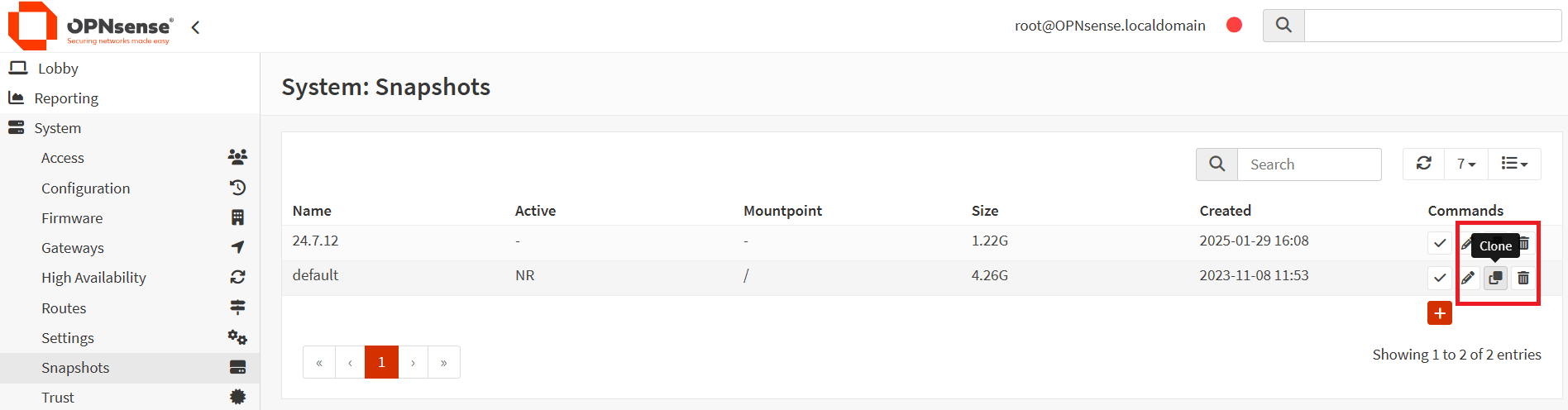This screenshot has width=1568, height=410.
Task: Activate the default snapshot with checkmark icon
Action: point(1440,278)
